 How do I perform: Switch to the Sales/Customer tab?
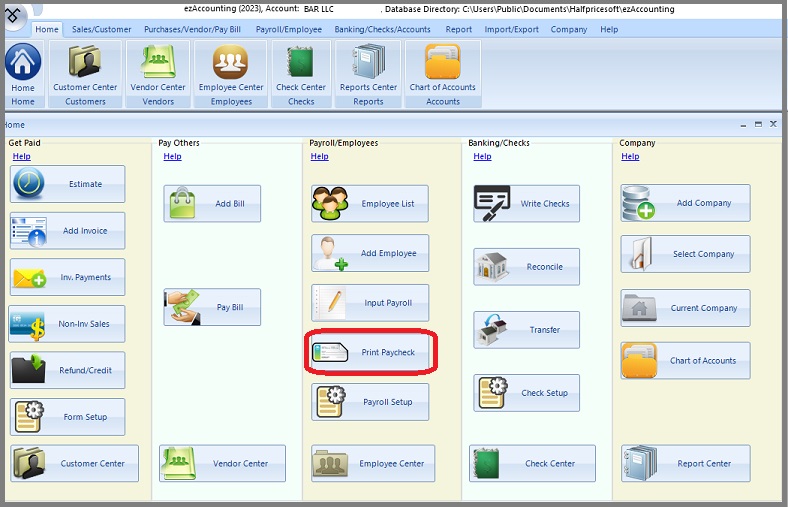(x=101, y=30)
